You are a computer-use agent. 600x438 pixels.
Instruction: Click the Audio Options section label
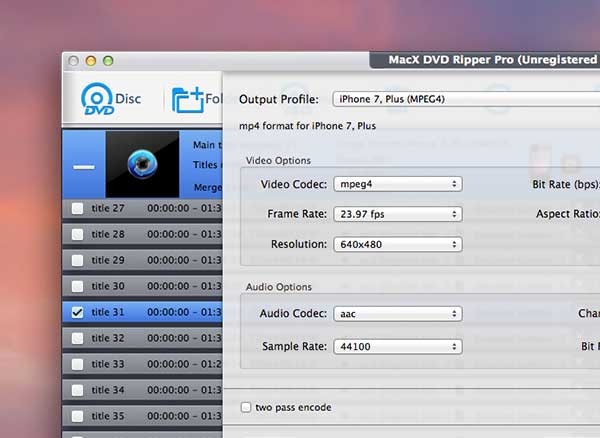[279, 287]
